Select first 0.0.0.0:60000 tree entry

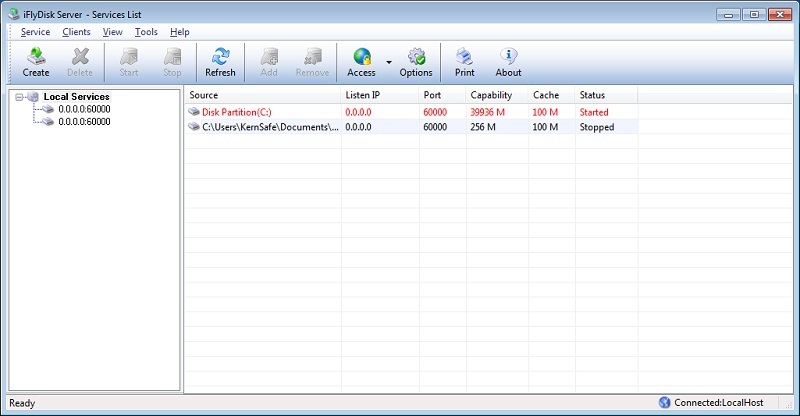tap(84, 109)
